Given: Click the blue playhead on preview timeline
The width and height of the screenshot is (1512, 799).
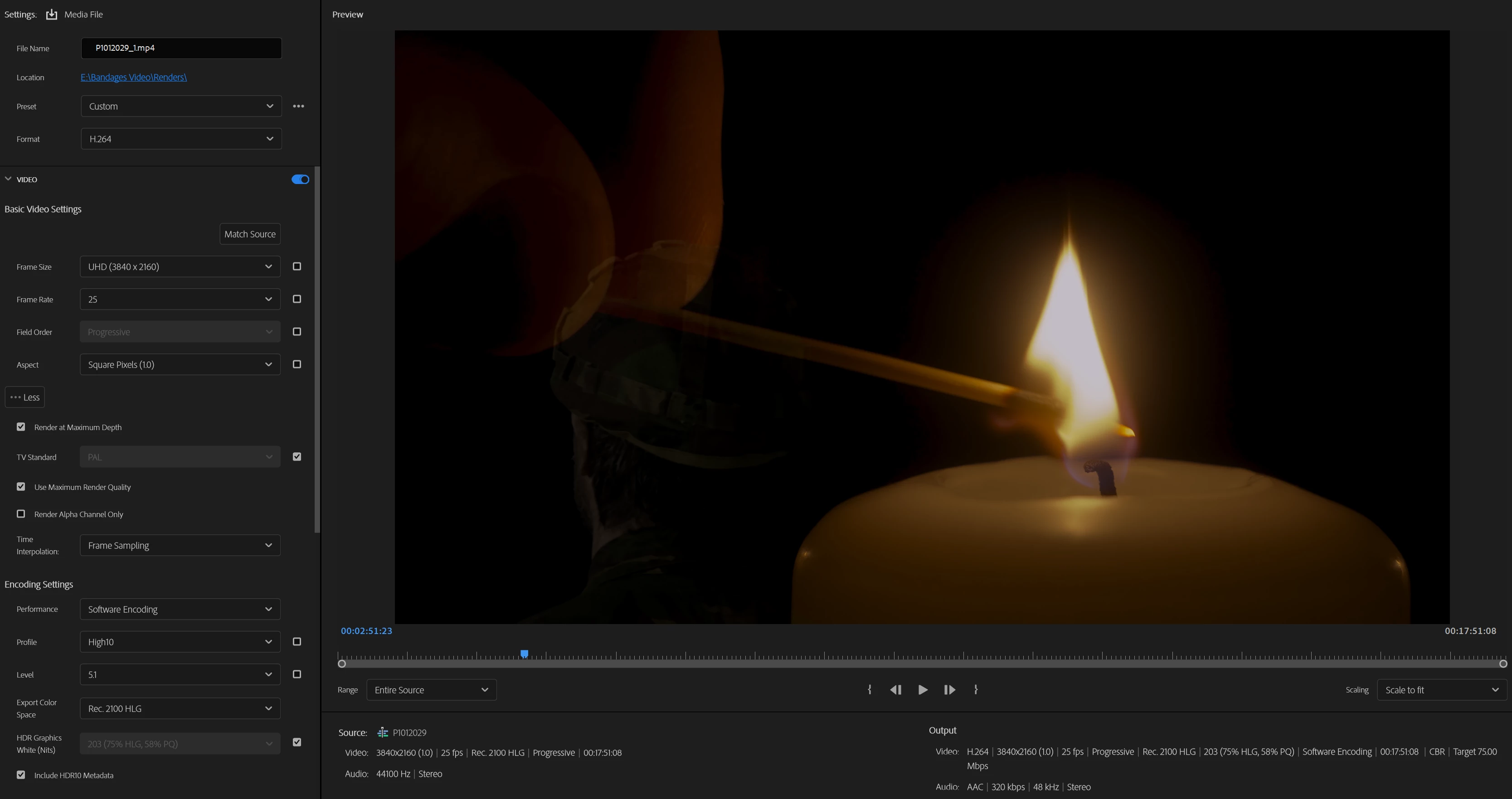Looking at the screenshot, I should tap(524, 654).
